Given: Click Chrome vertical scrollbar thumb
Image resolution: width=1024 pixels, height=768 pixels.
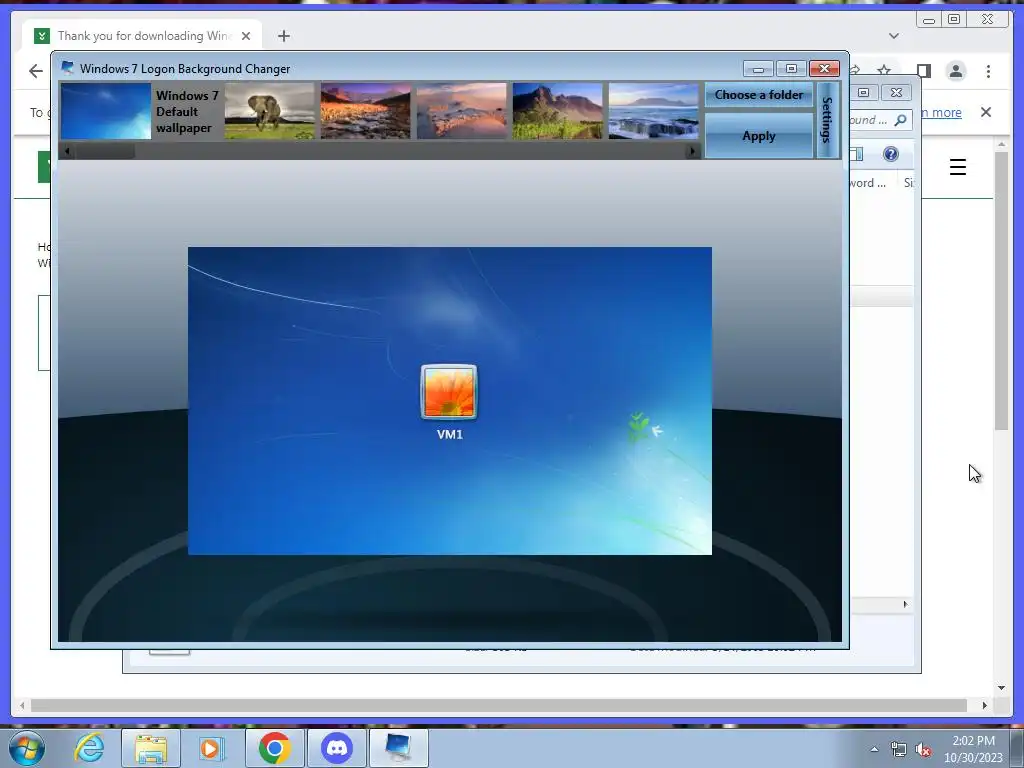Looking at the screenshot, I should click(1002, 290).
